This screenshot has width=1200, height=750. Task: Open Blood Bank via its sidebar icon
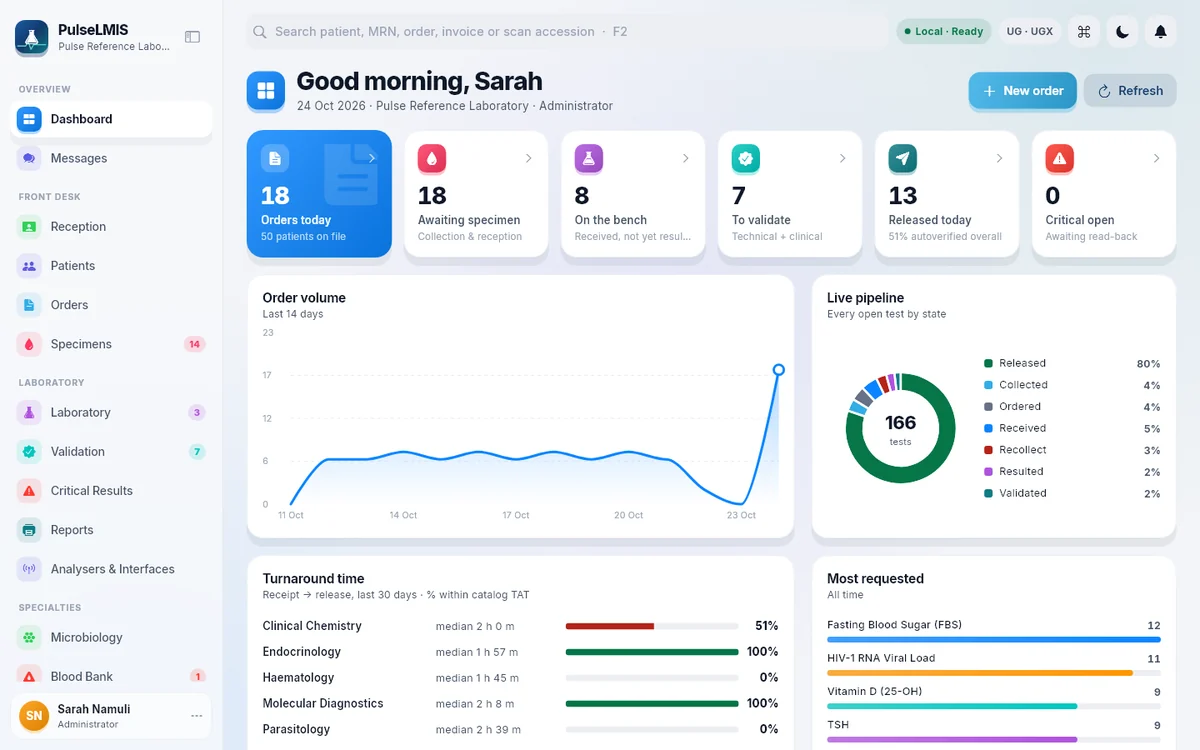29,676
